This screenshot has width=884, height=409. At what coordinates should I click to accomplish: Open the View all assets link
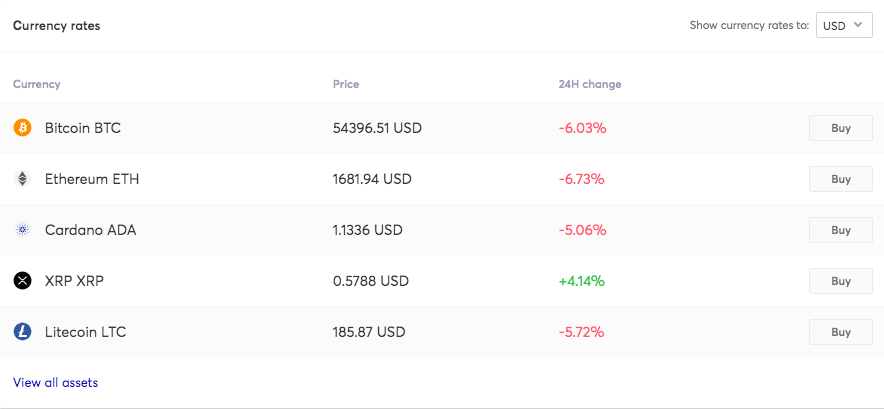(55, 382)
